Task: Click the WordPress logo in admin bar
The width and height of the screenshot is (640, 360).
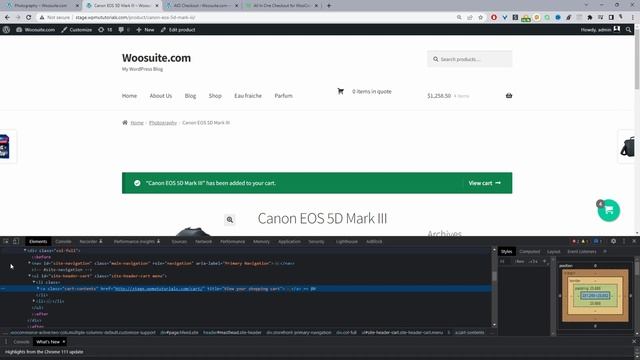Action: point(6,29)
